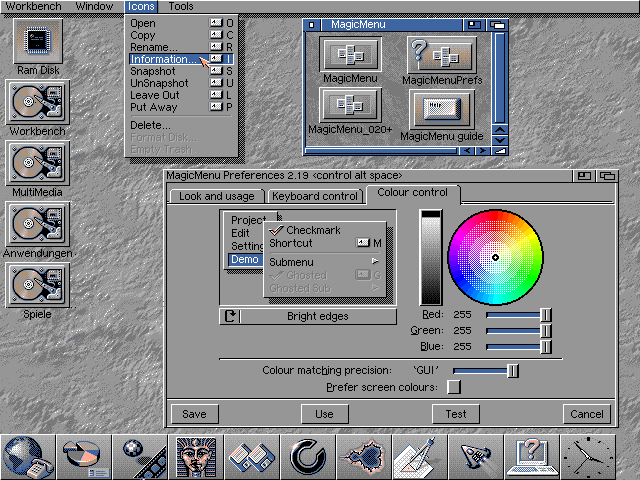Open the Ram Disk icon
The width and height of the screenshot is (640, 480).
coord(38,41)
